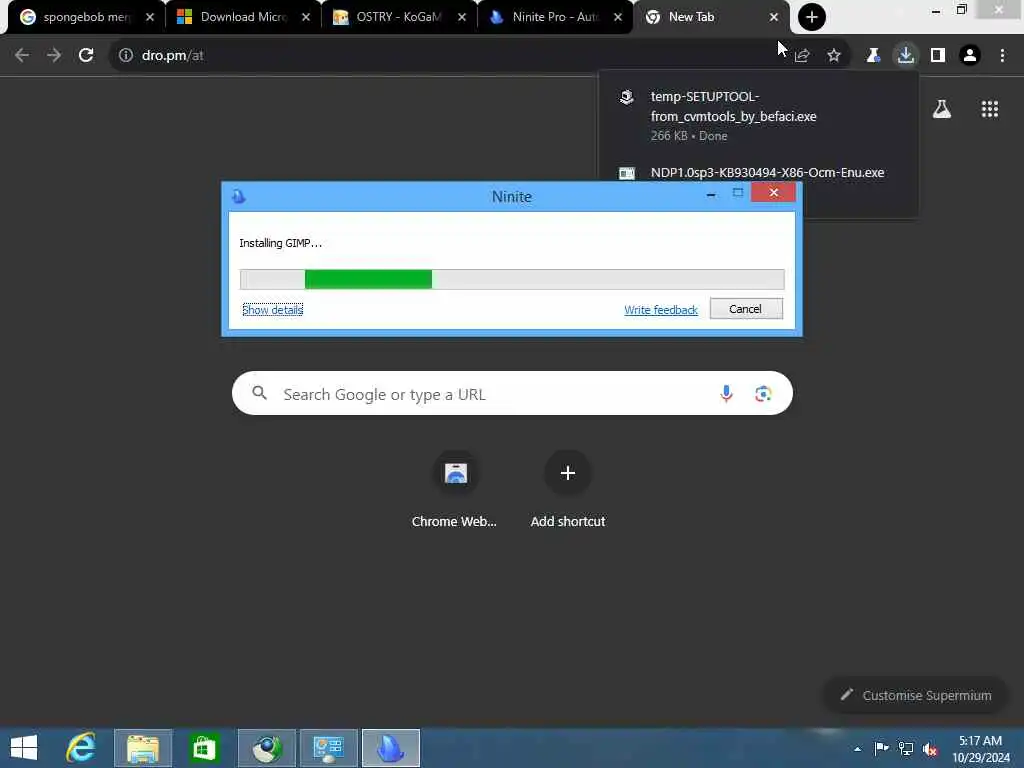This screenshot has width=1024, height=768.
Task: Open the Control Panel taskbar icon
Action: (x=328, y=748)
